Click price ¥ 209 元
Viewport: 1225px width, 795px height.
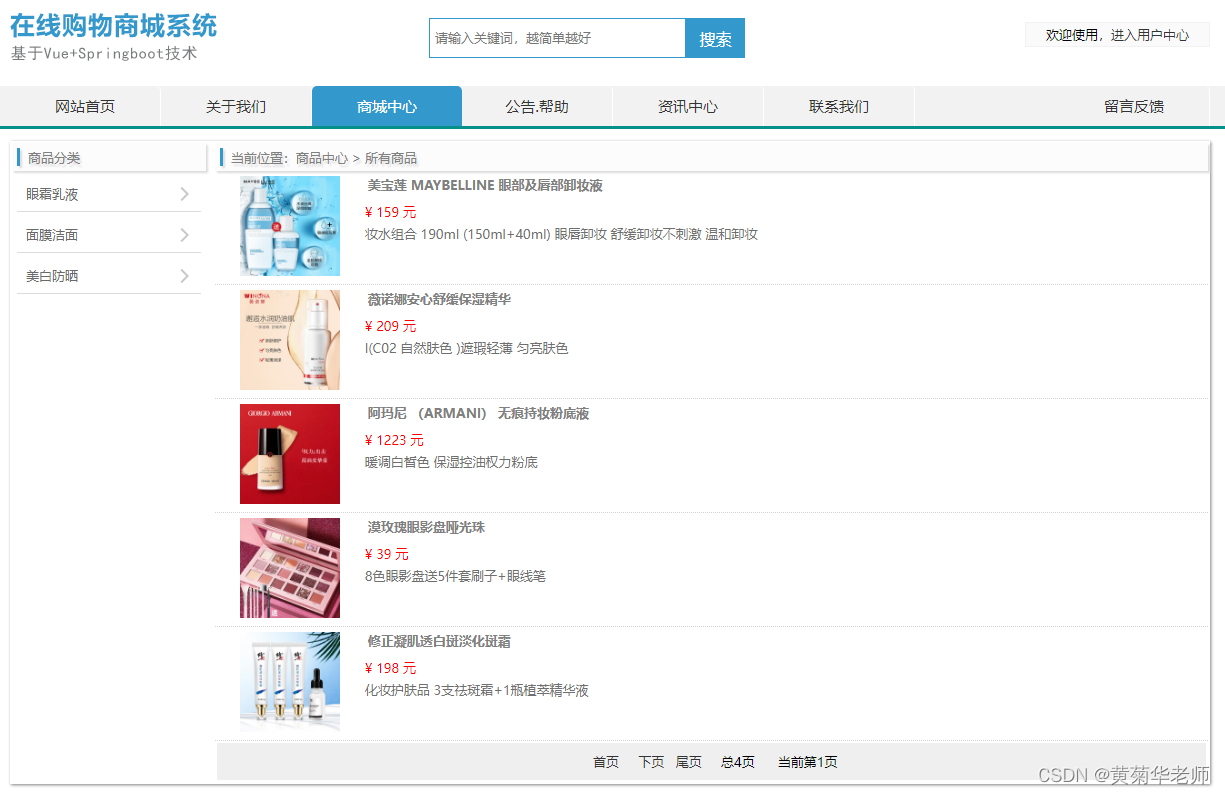click(x=391, y=326)
